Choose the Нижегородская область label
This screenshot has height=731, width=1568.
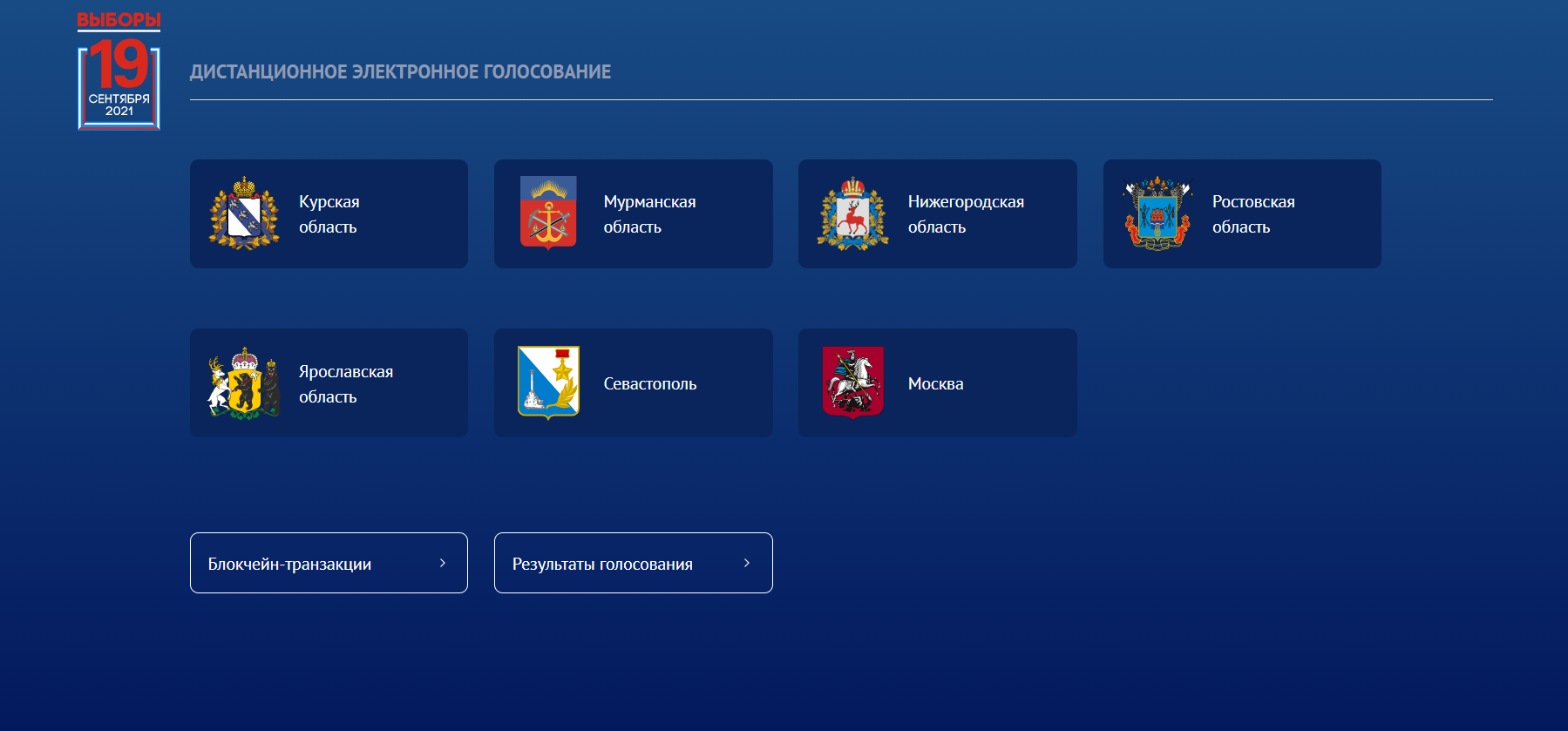(966, 214)
